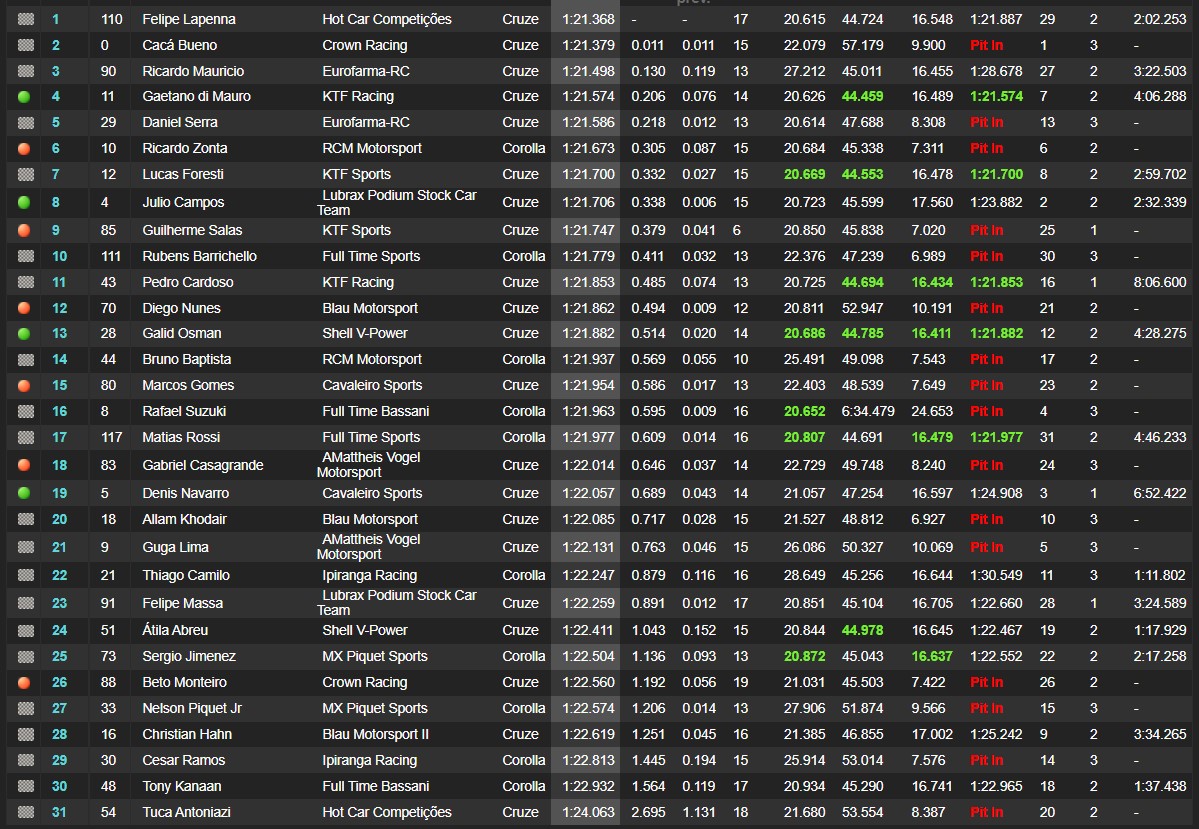Click RCM Motorsport in Ricardo Zonta's row

tap(372, 148)
